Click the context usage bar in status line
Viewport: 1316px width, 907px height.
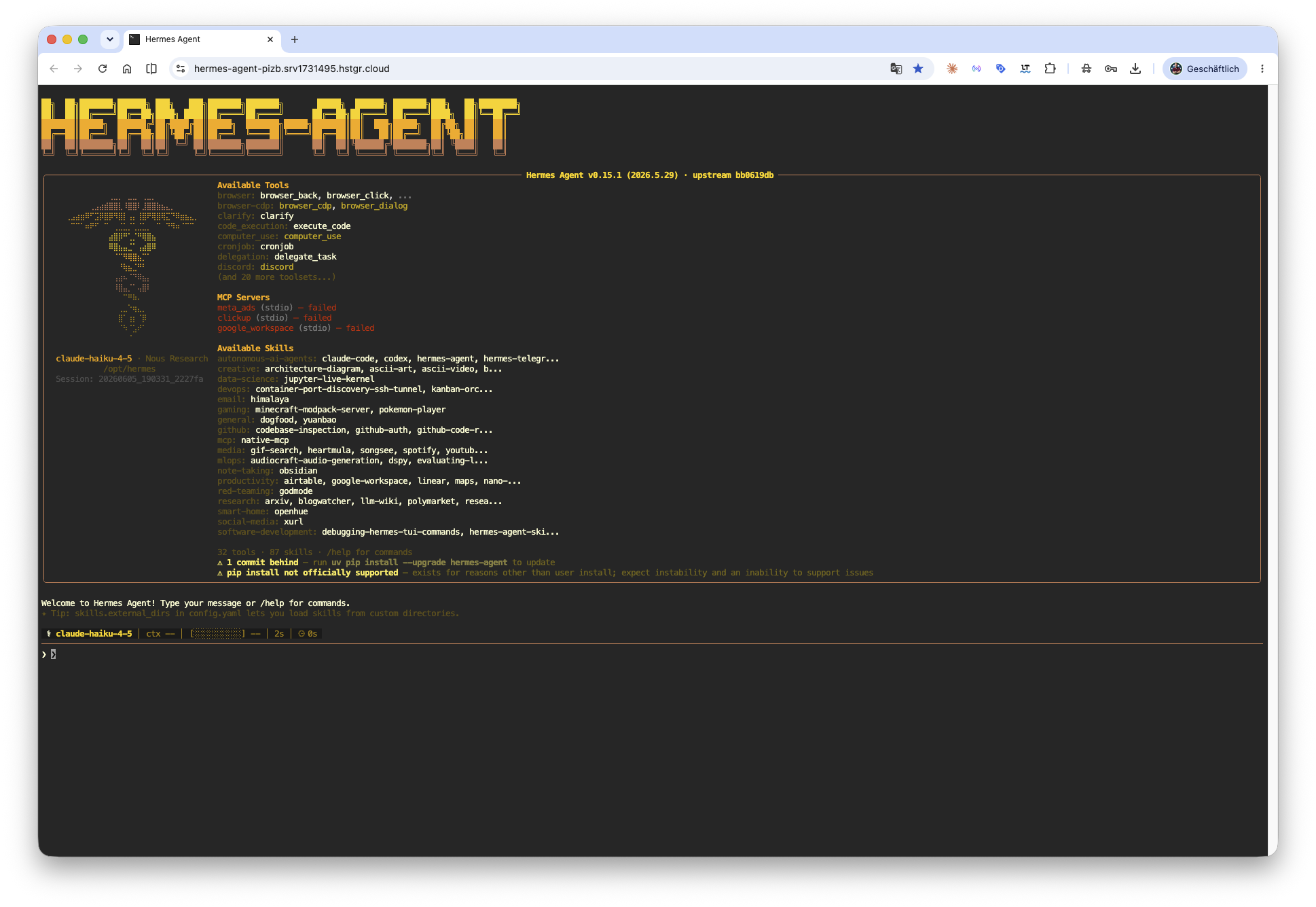217,634
